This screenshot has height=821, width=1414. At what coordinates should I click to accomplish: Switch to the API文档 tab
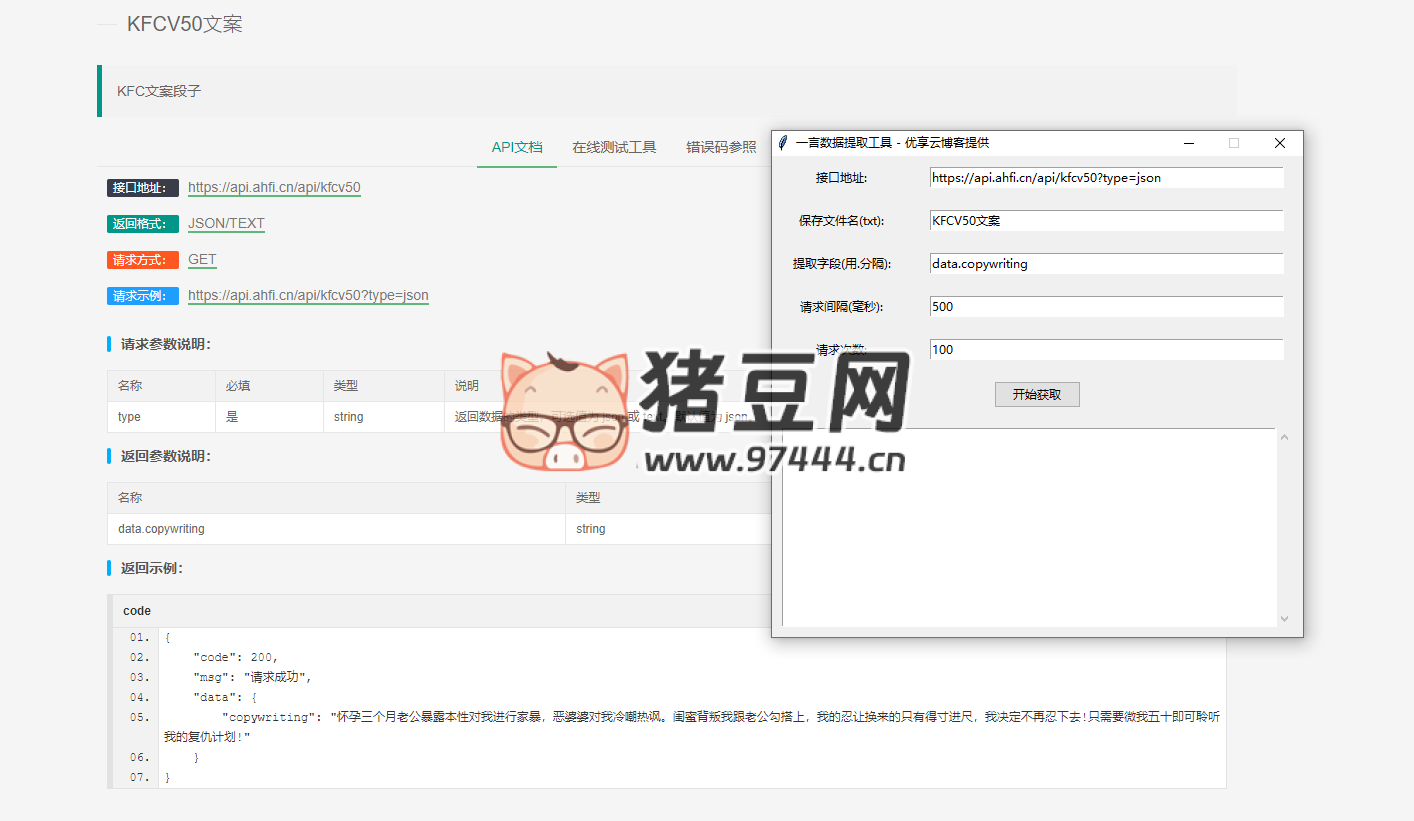pos(517,147)
